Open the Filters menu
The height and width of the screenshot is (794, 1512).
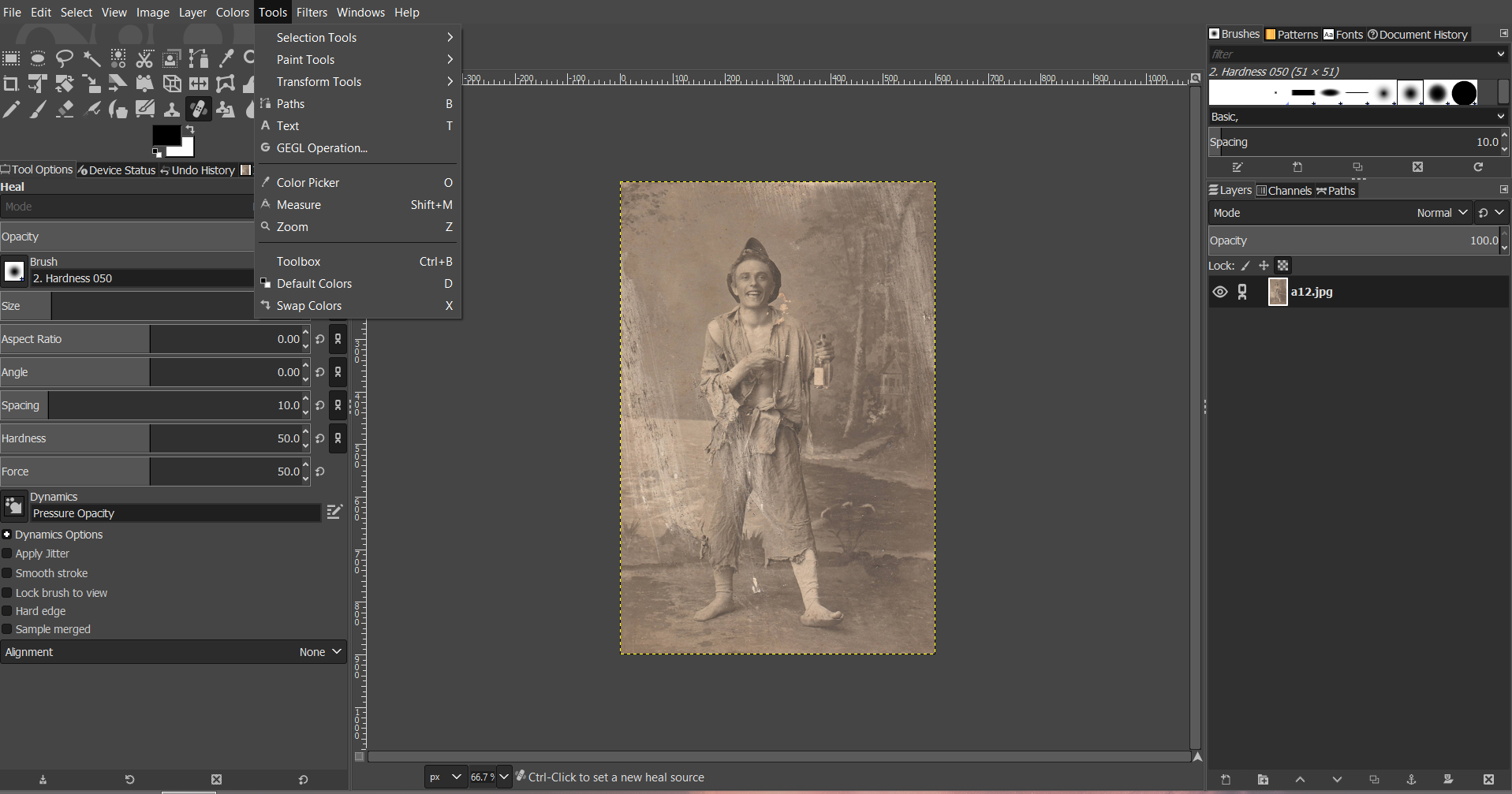coord(312,12)
